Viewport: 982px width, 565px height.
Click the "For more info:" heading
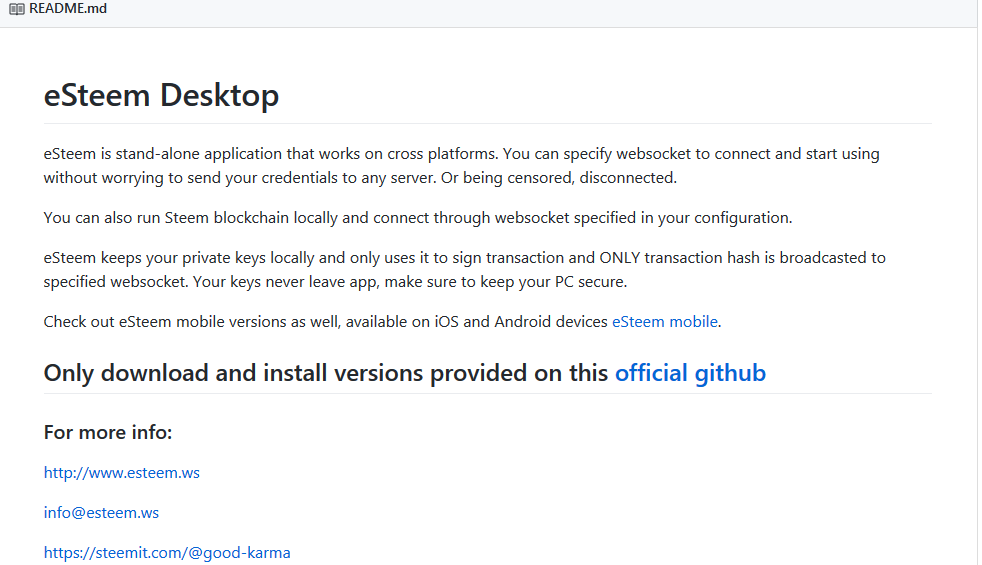(108, 432)
